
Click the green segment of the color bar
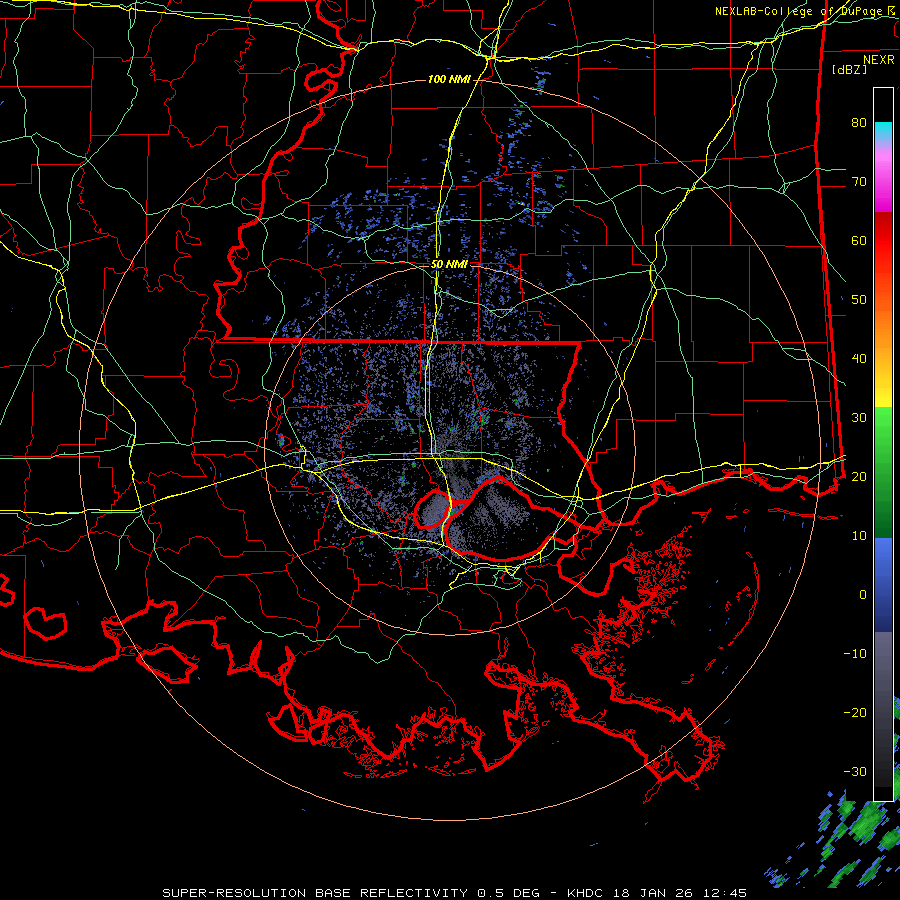(883, 472)
